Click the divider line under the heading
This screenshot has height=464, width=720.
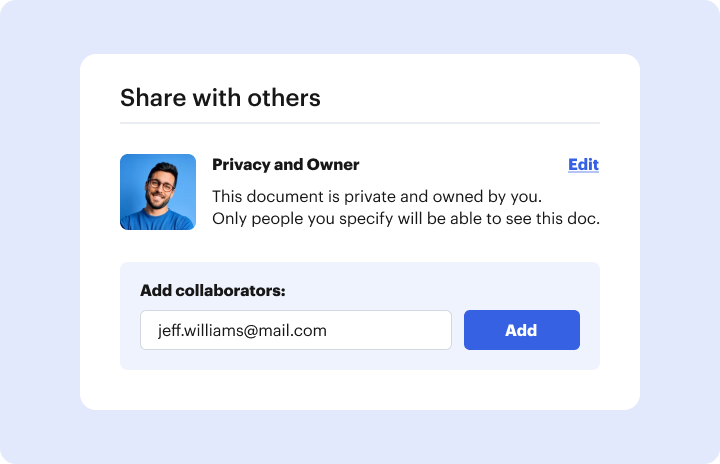tap(360, 123)
